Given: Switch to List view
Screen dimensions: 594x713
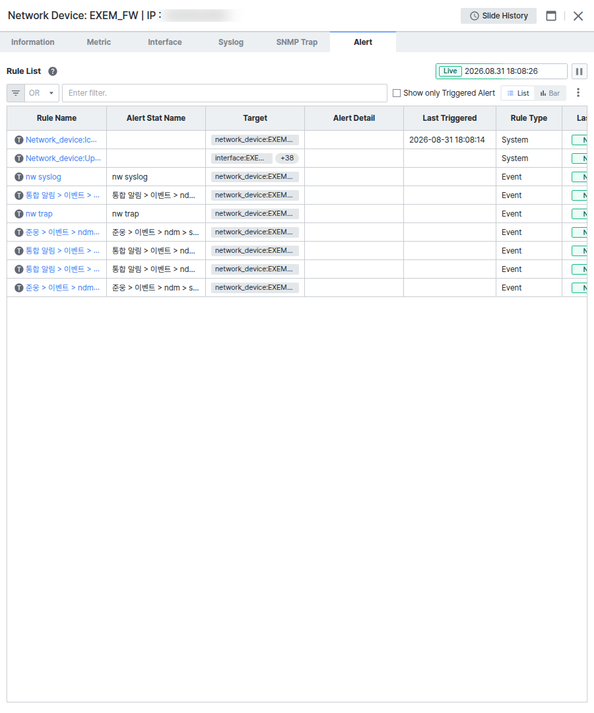Looking at the screenshot, I should coord(518,93).
